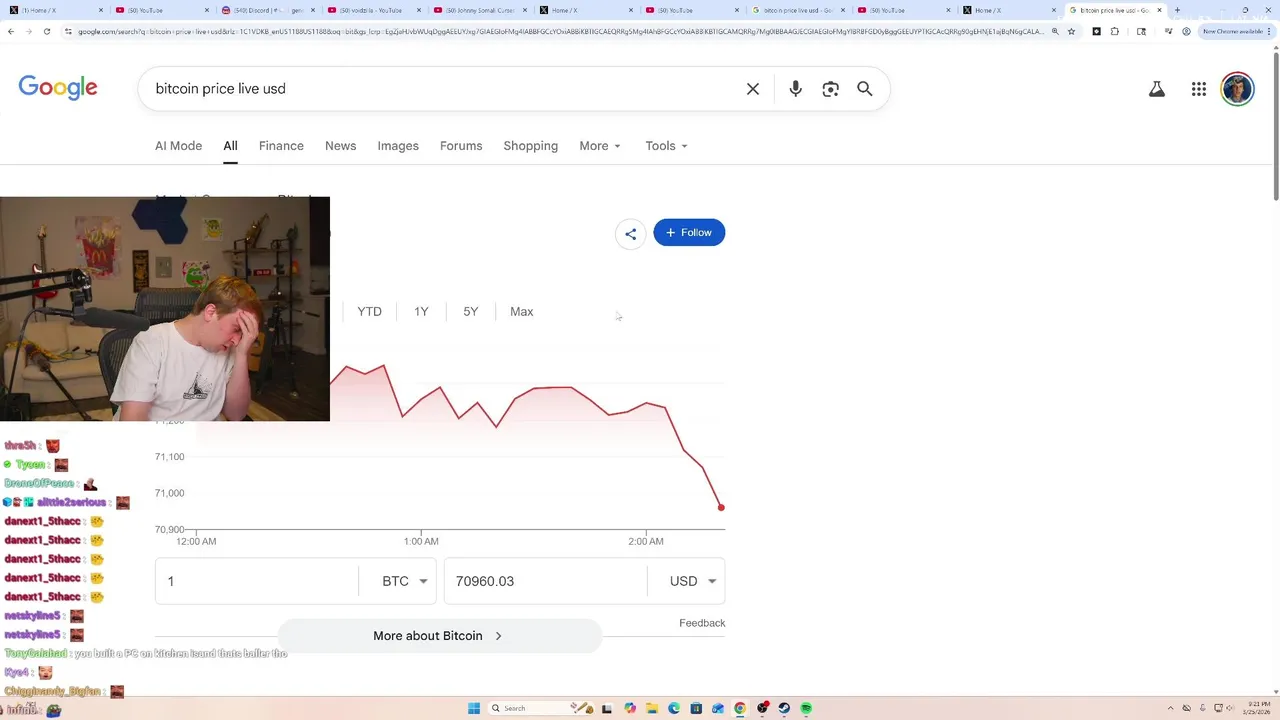Expand the More search filter dropdown
The height and width of the screenshot is (720, 1280).
600,146
